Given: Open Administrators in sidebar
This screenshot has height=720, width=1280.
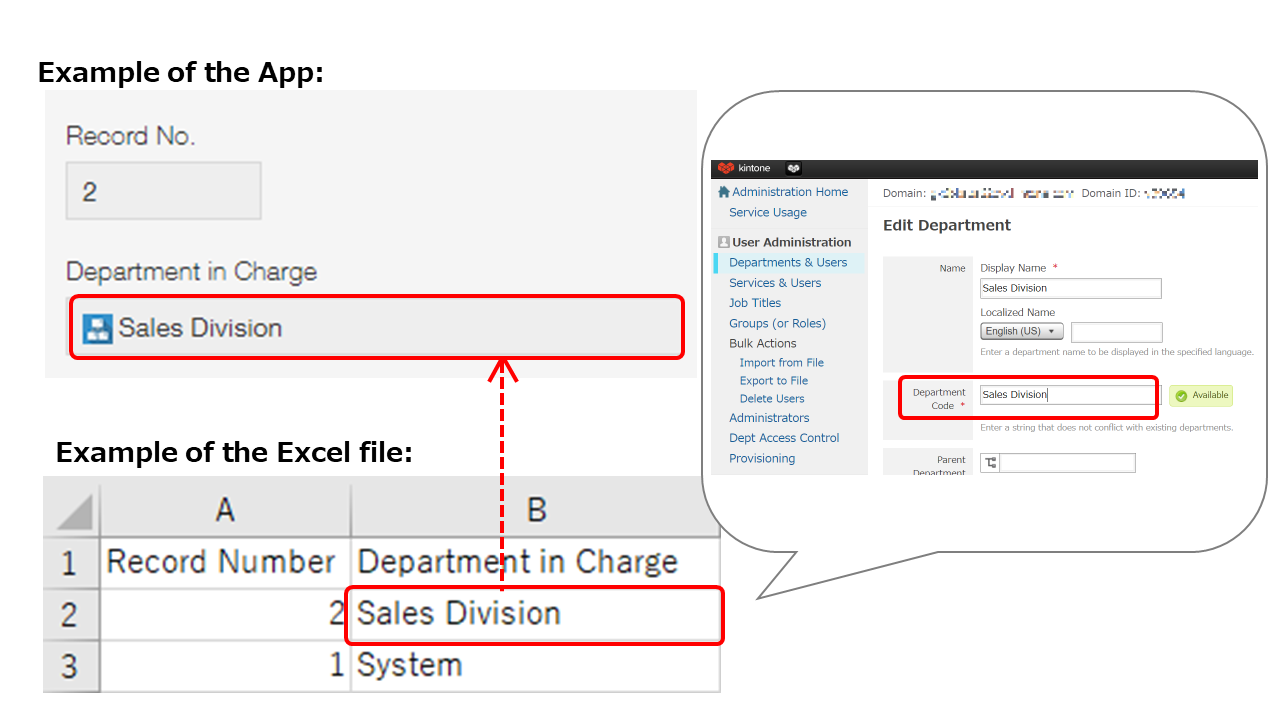Looking at the screenshot, I should pyautogui.click(x=769, y=418).
